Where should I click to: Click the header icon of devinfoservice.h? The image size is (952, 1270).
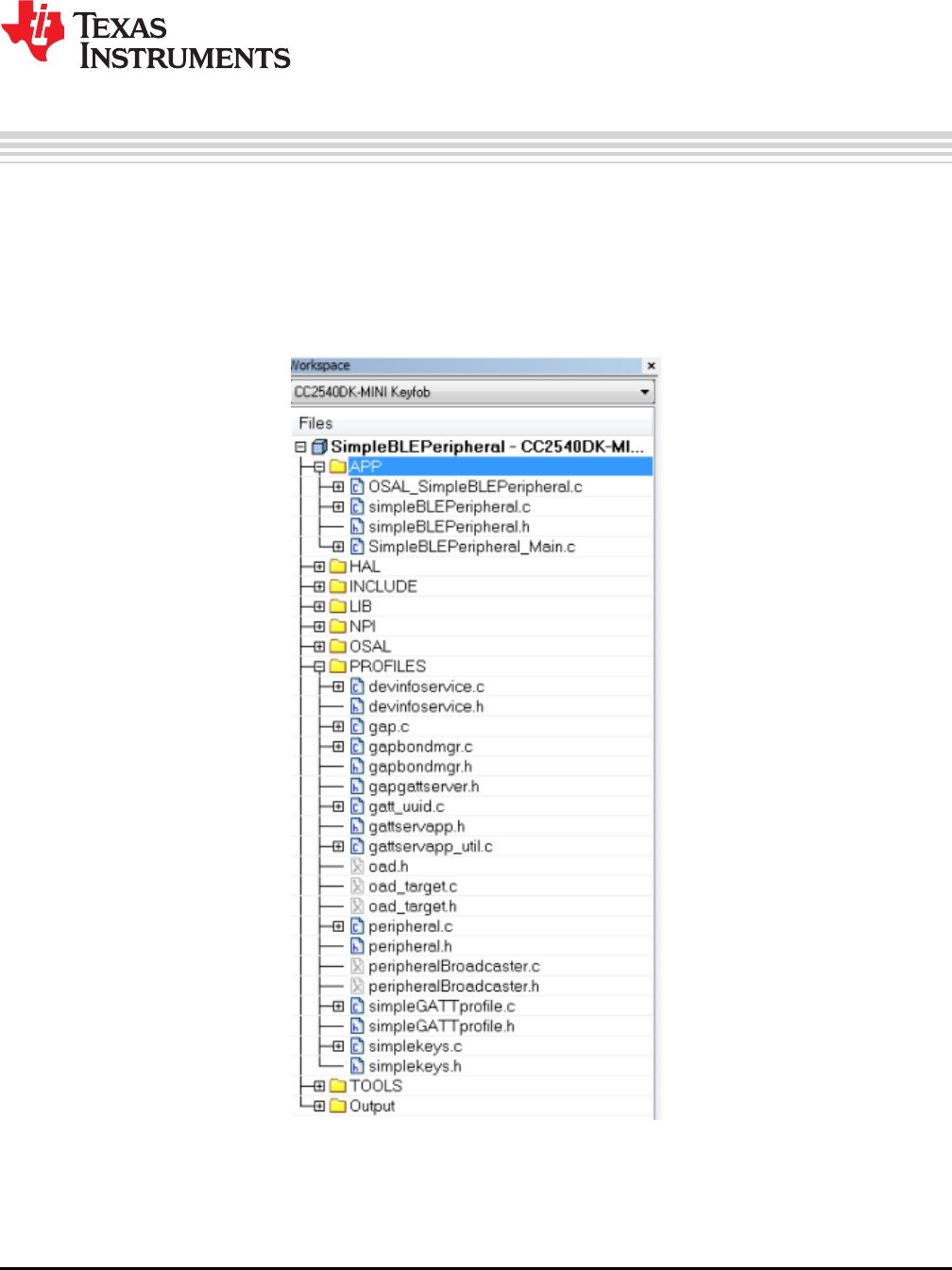357,706
